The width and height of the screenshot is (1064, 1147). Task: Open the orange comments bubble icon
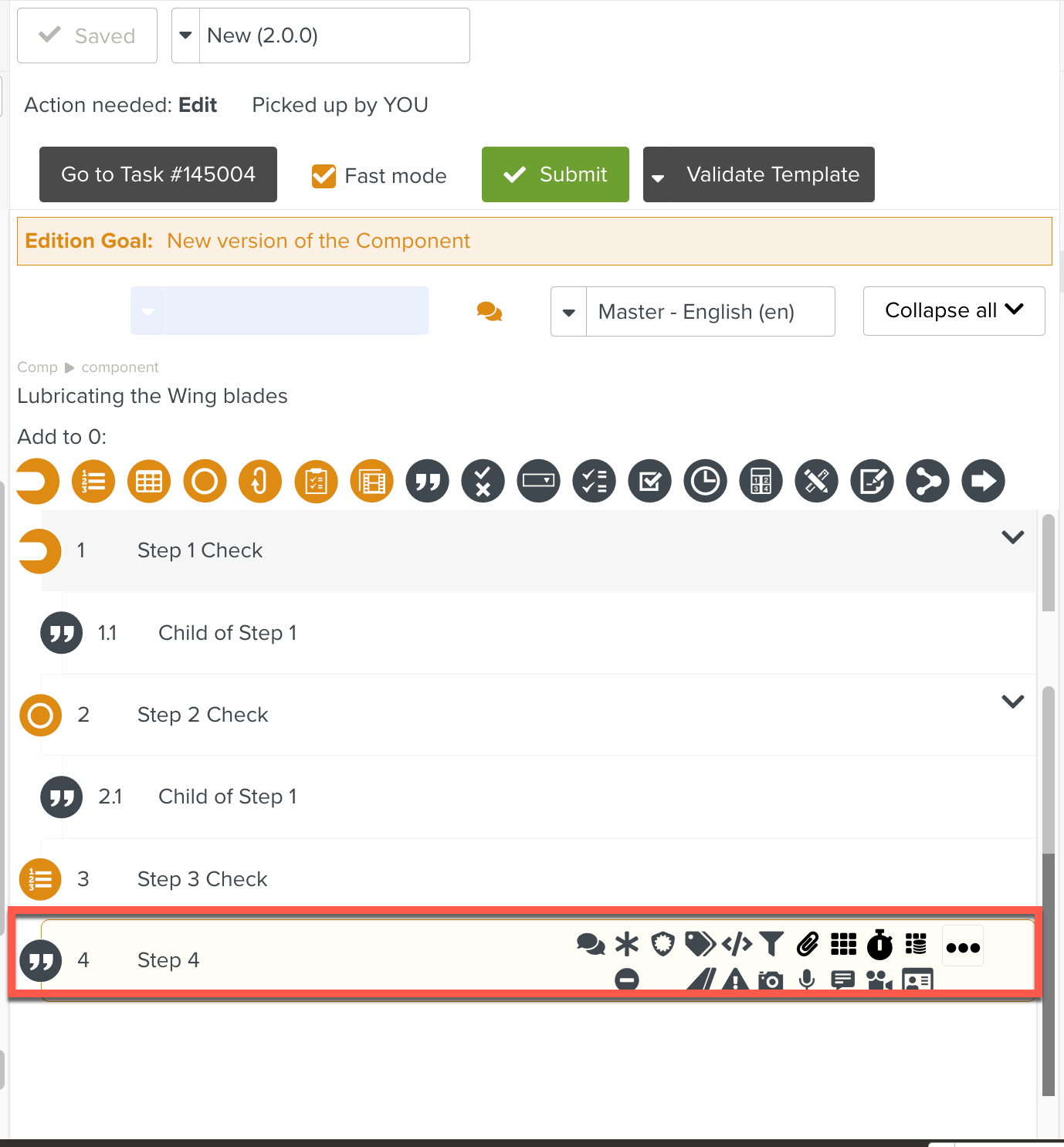[x=490, y=312]
